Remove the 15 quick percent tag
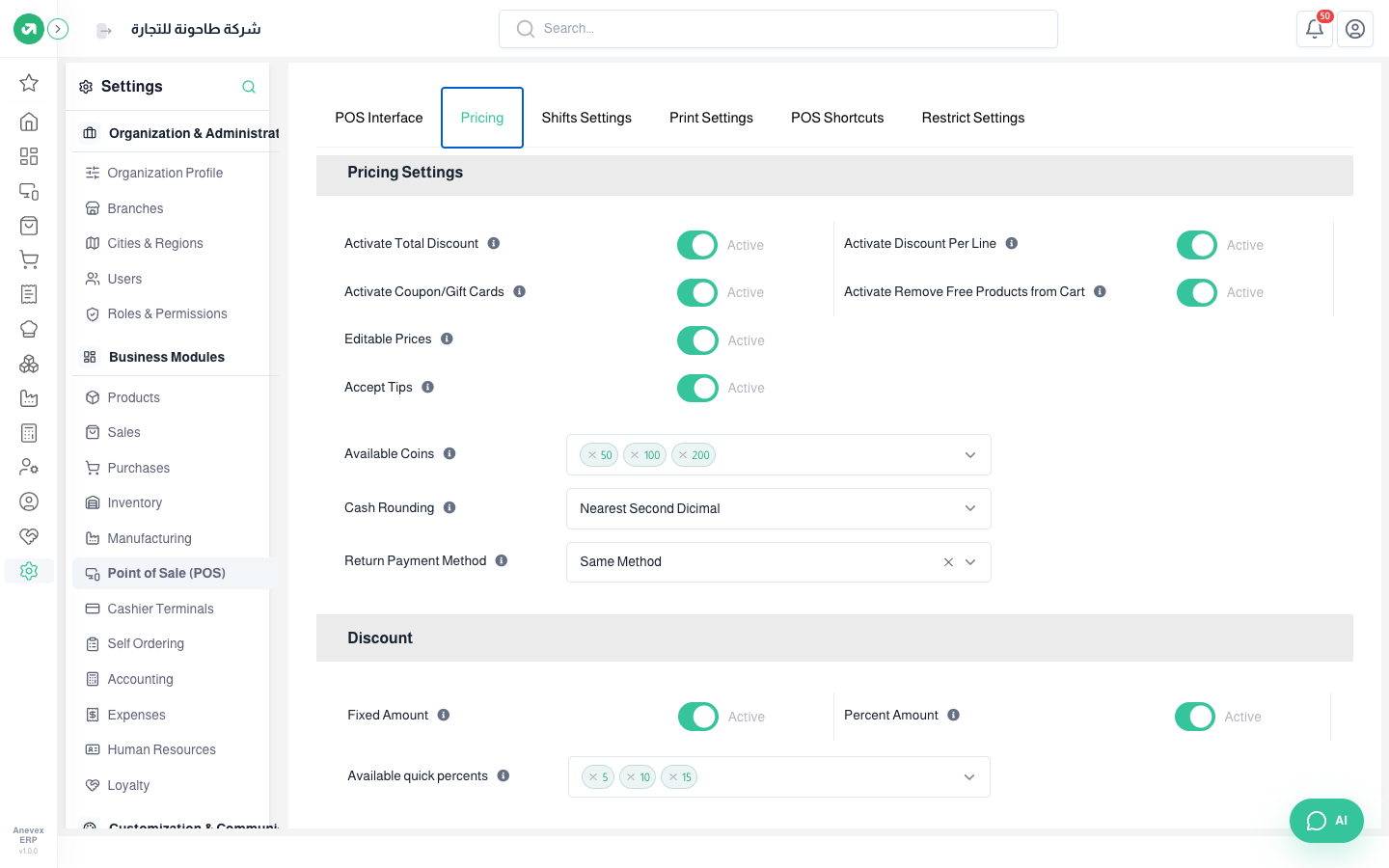Viewport: 1389px width, 868px height. coord(673,777)
